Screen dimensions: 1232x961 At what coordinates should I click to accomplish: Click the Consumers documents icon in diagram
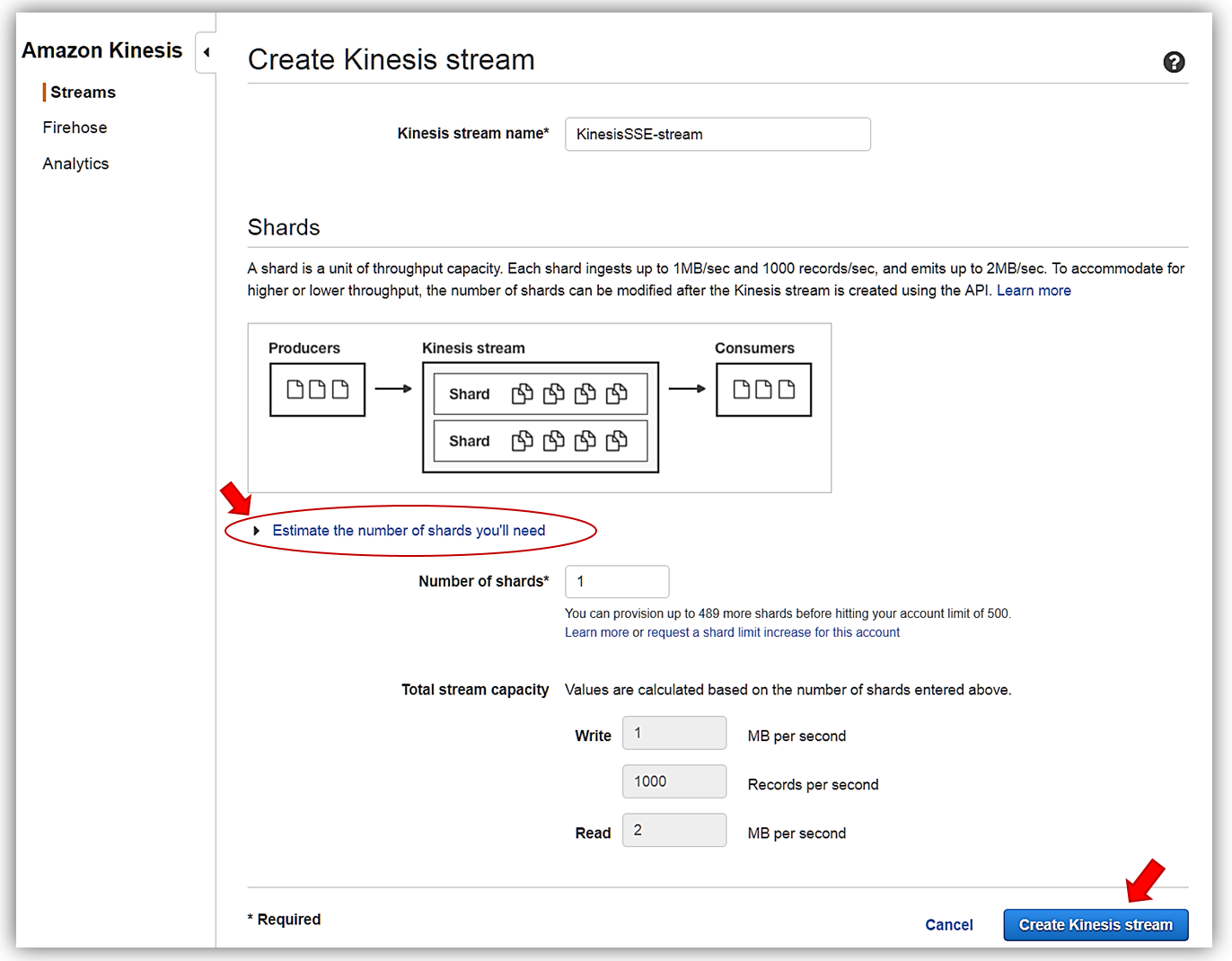point(763,390)
